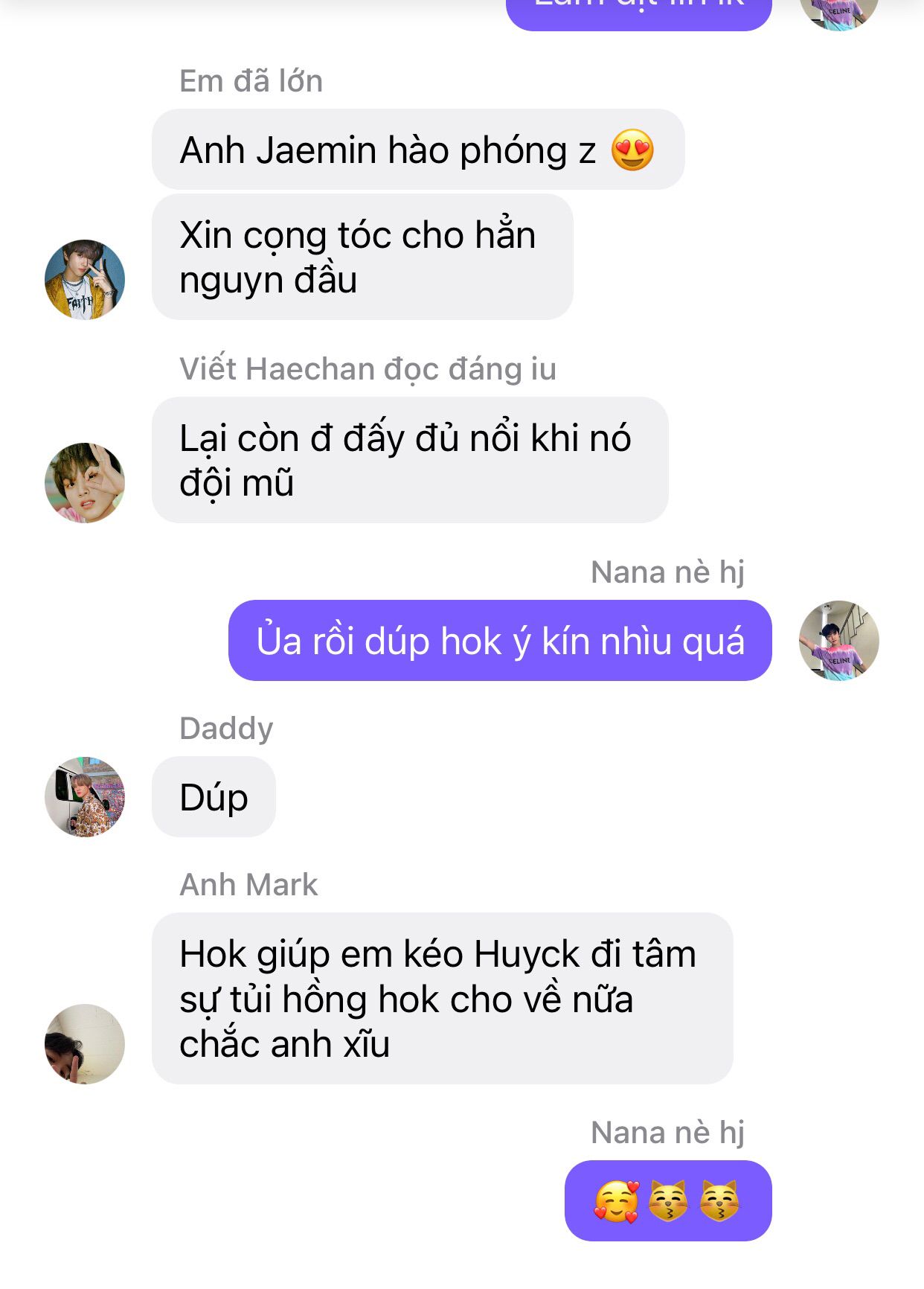Tap the 'Dúp' message bubble
Screen dimensions: 924x1289
tap(214, 797)
